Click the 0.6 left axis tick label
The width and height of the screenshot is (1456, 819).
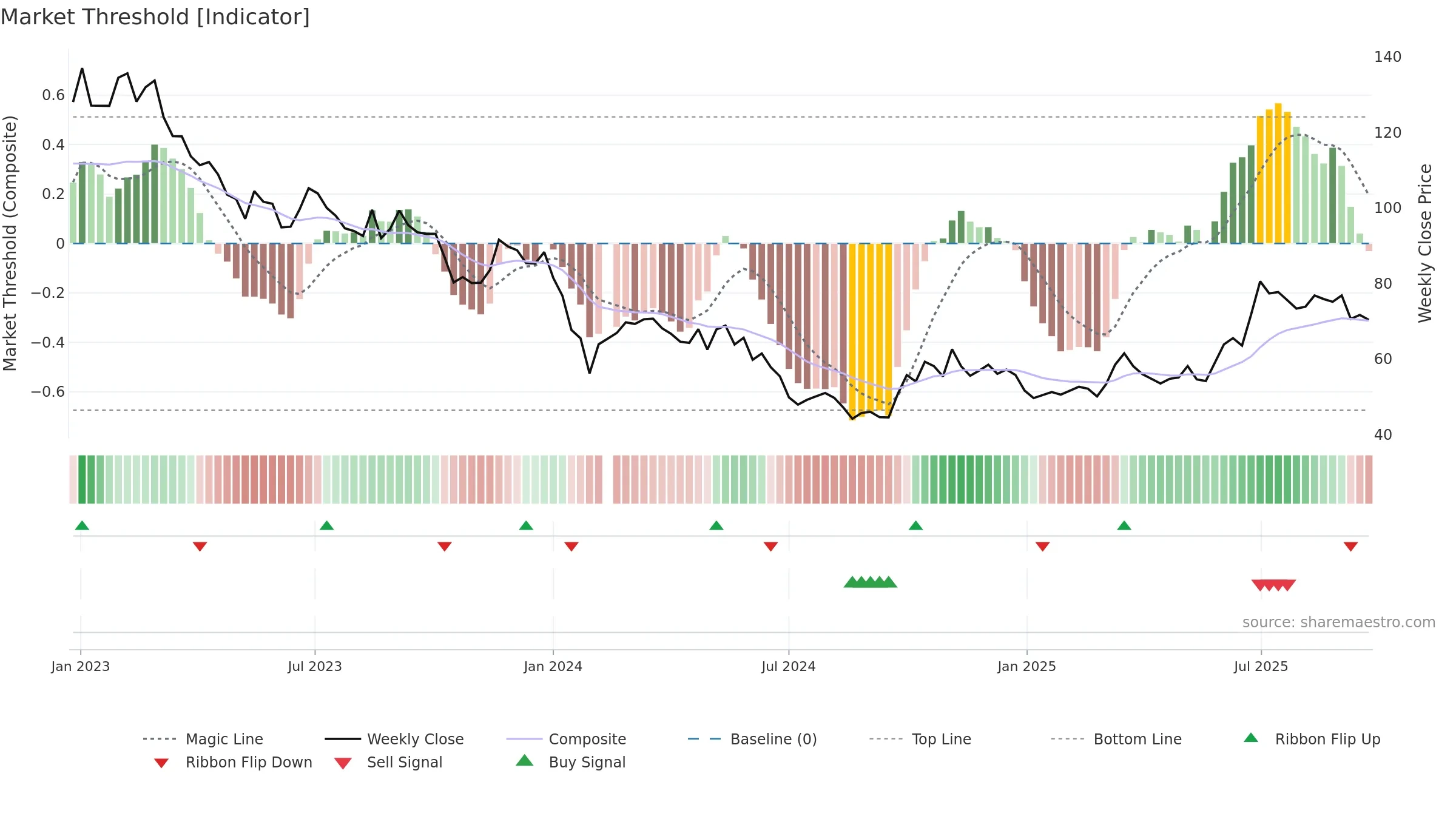tap(53, 95)
